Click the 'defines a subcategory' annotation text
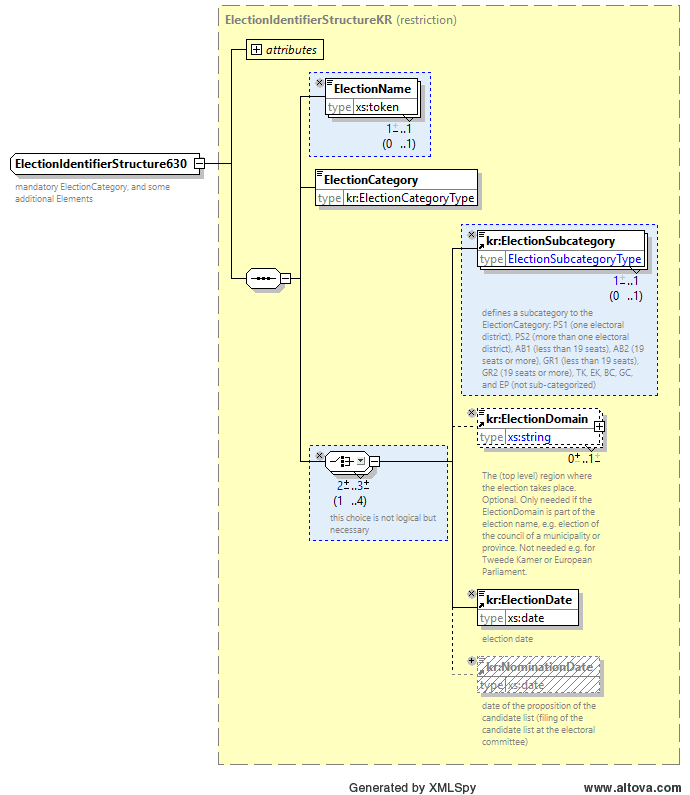This screenshot has width=690, height=795. (563, 349)
